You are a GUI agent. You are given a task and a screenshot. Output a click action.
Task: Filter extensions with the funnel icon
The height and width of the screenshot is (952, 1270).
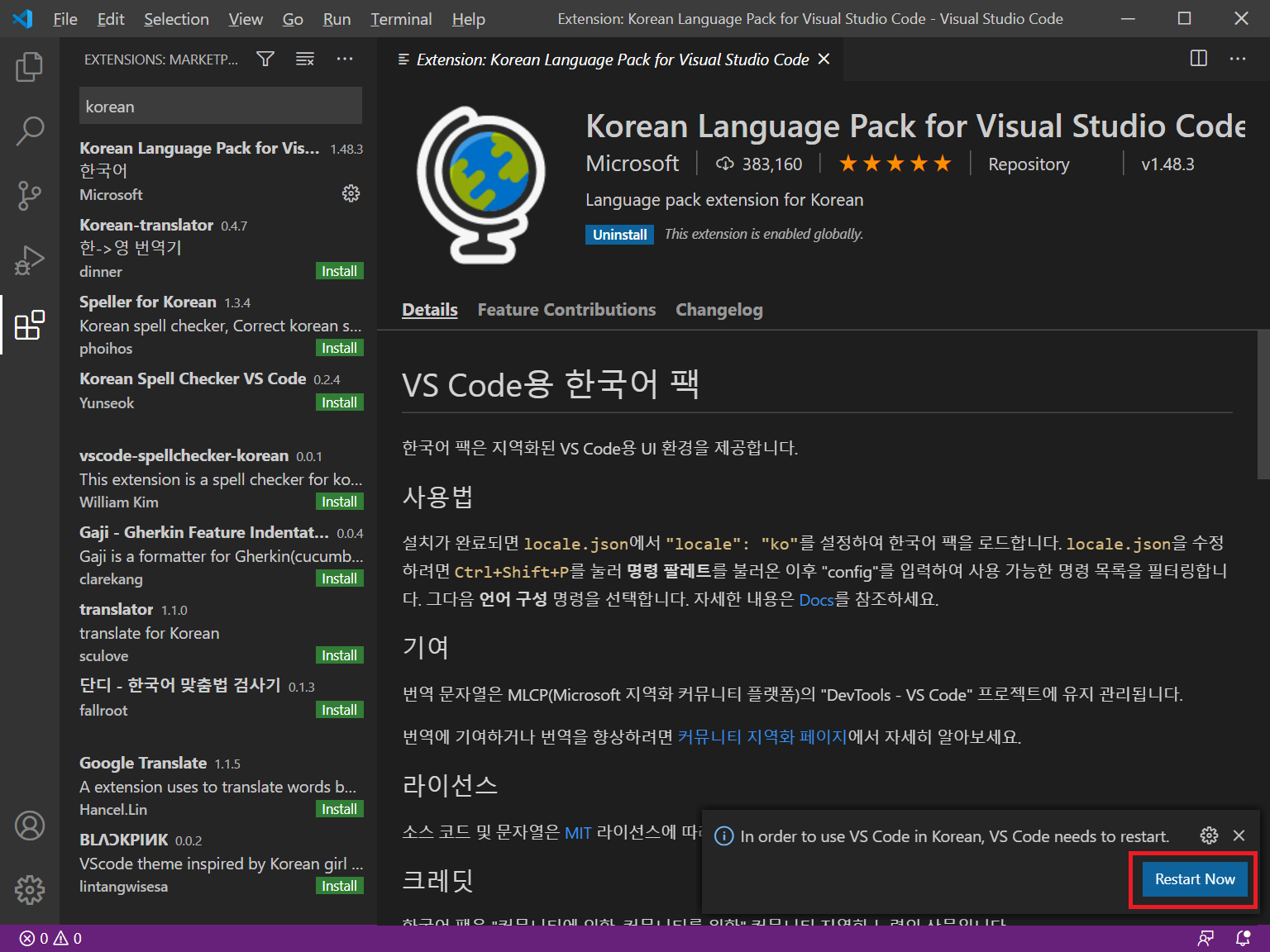265,59
